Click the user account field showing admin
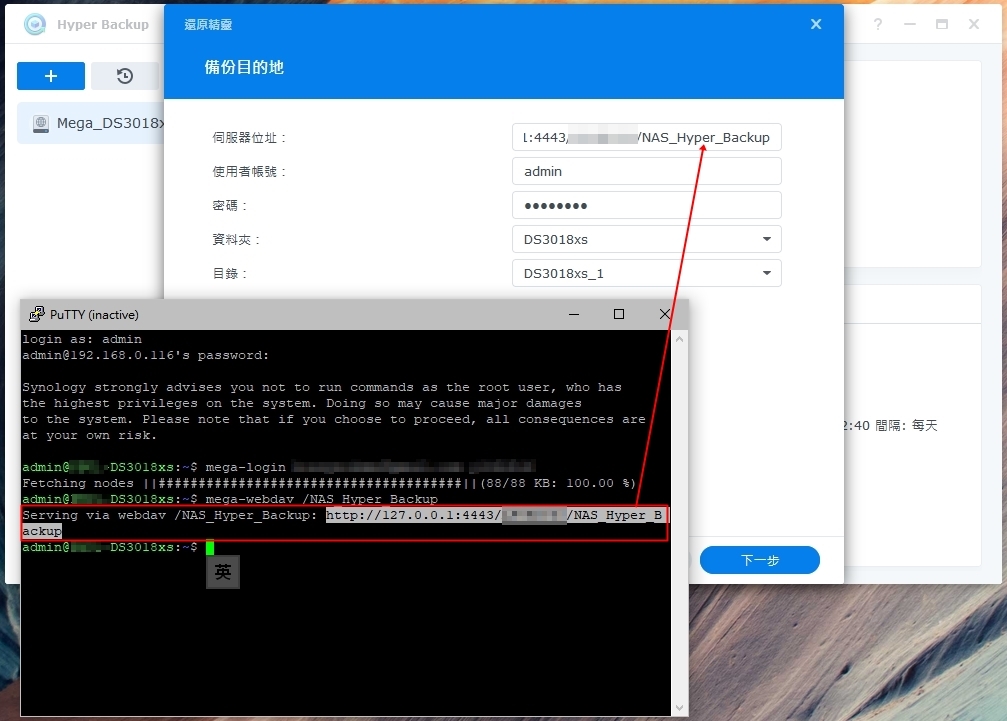The height and width of the screenshot is (721, 1007). (x=646, y=171)
